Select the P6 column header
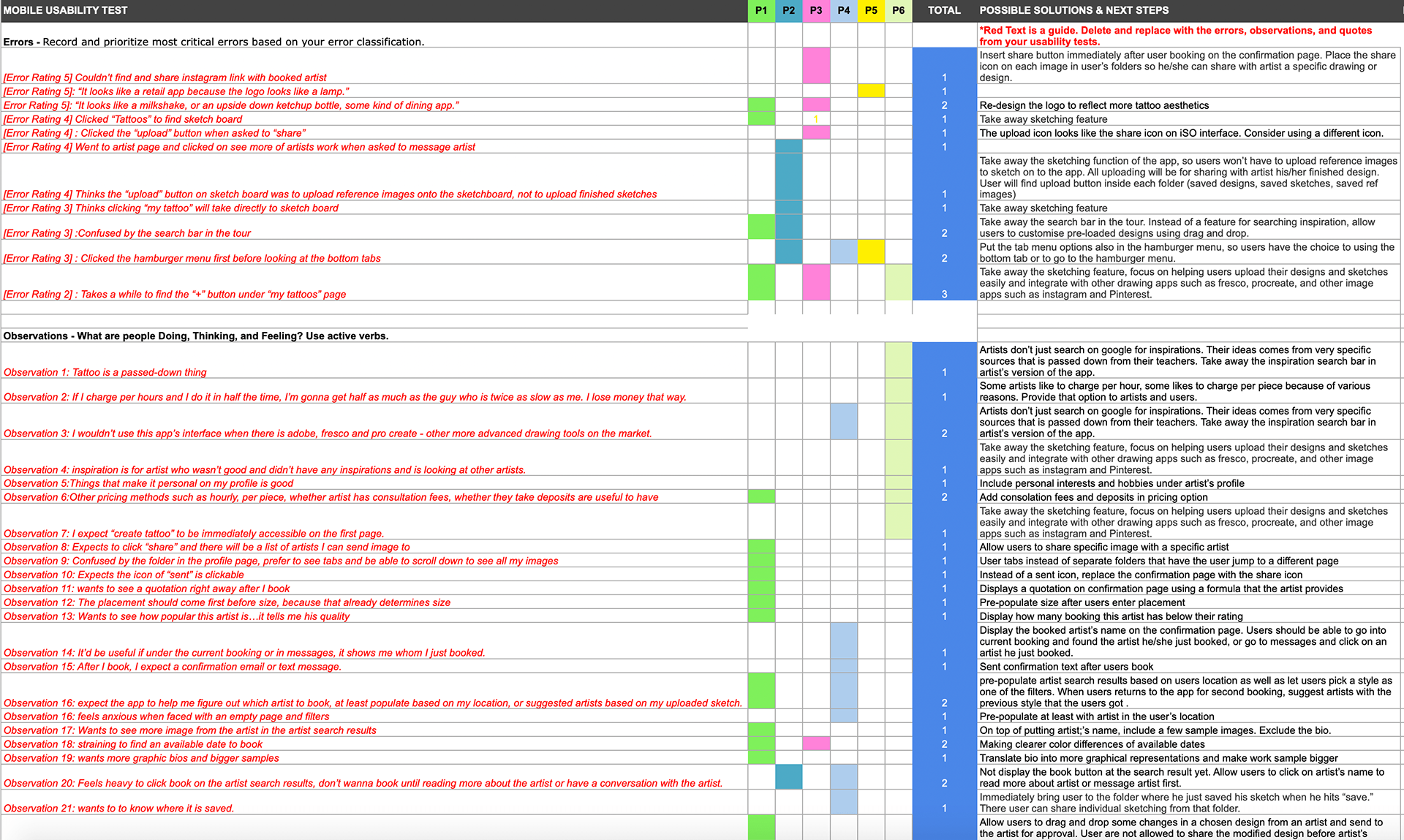This screenshot has width=1404, height=840. pyautogui.click(x=899, y=10)
